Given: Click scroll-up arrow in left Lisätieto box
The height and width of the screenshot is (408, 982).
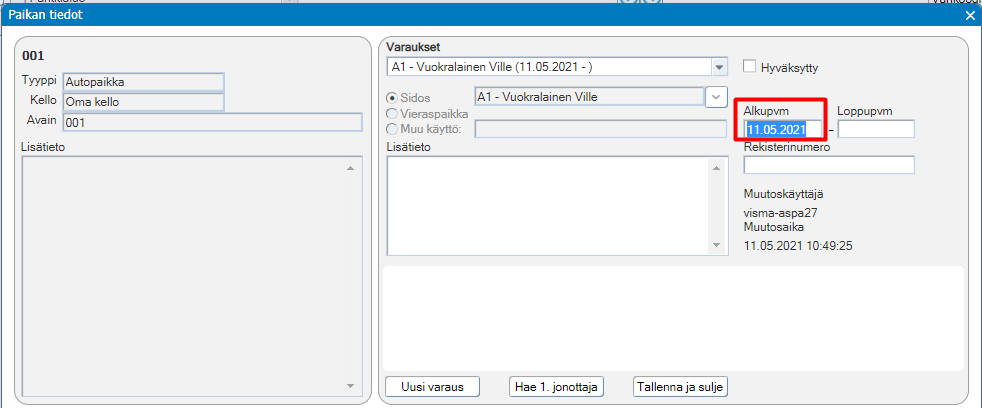Looking at the screenshot, I should 351,168.
